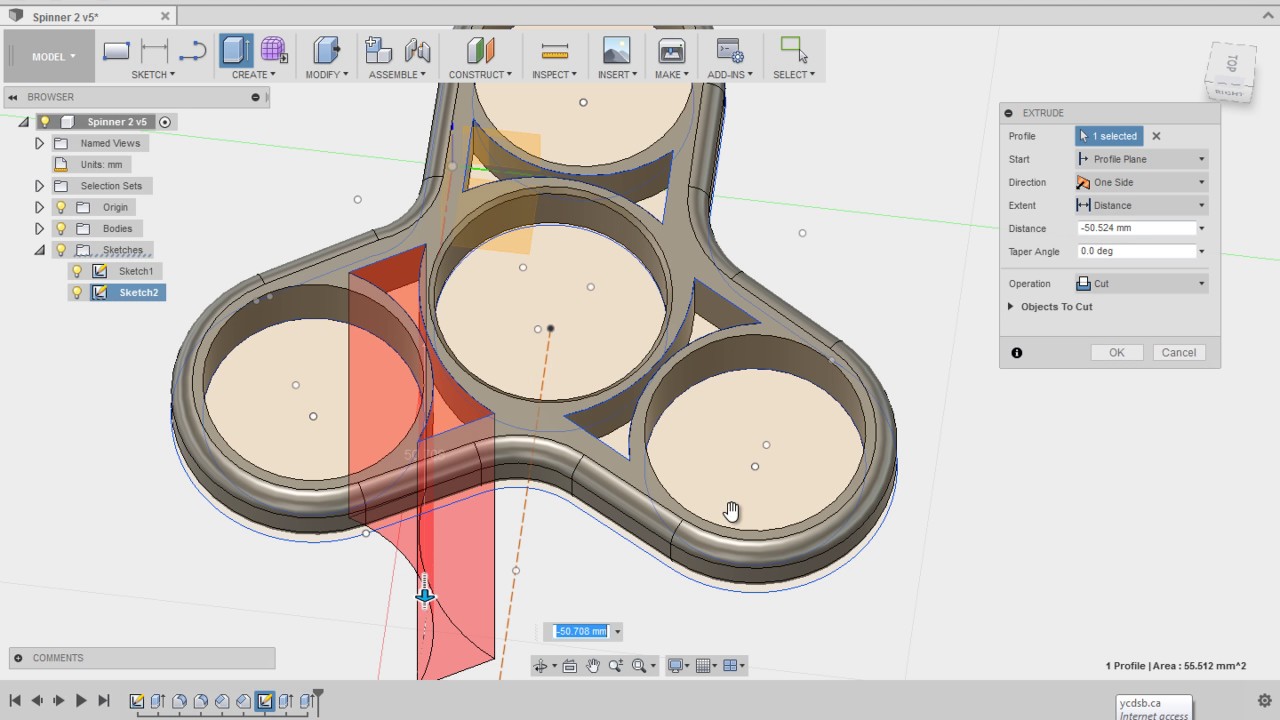The image size is (1280, 720).
Task: Select the Pan hand tool
Action: 593,666
